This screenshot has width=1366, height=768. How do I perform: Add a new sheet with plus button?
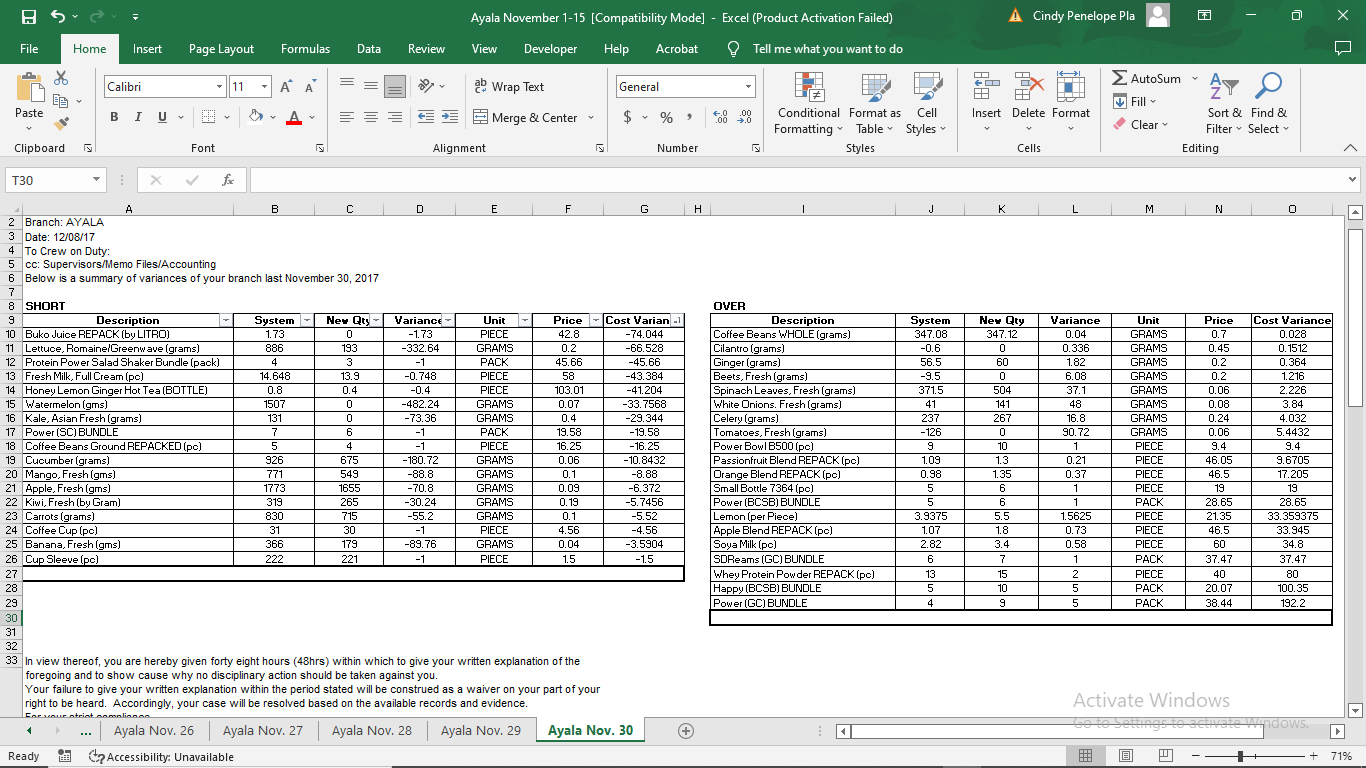pos(686,731)
